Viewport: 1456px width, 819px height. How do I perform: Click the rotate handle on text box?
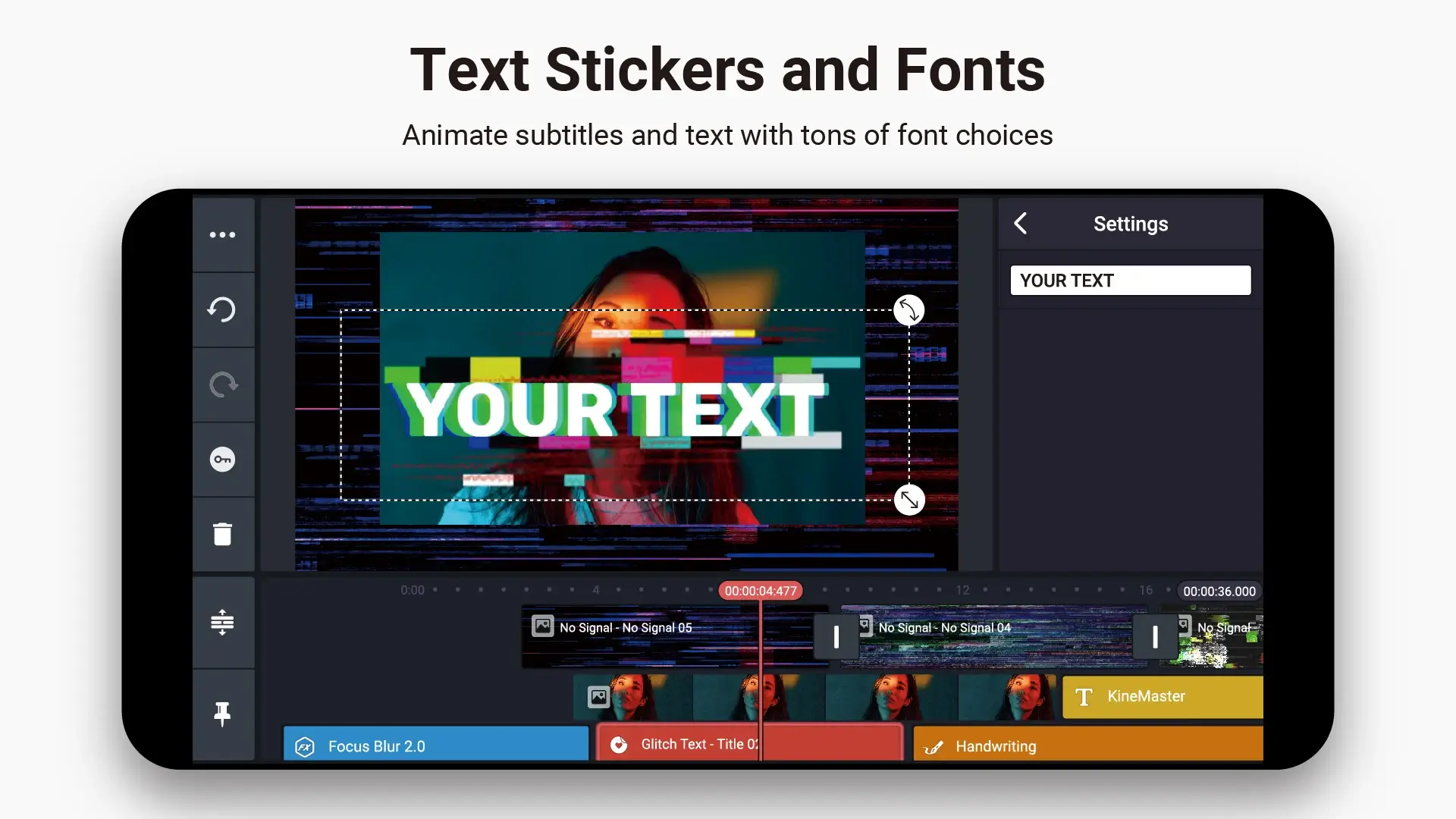point(908,310)
